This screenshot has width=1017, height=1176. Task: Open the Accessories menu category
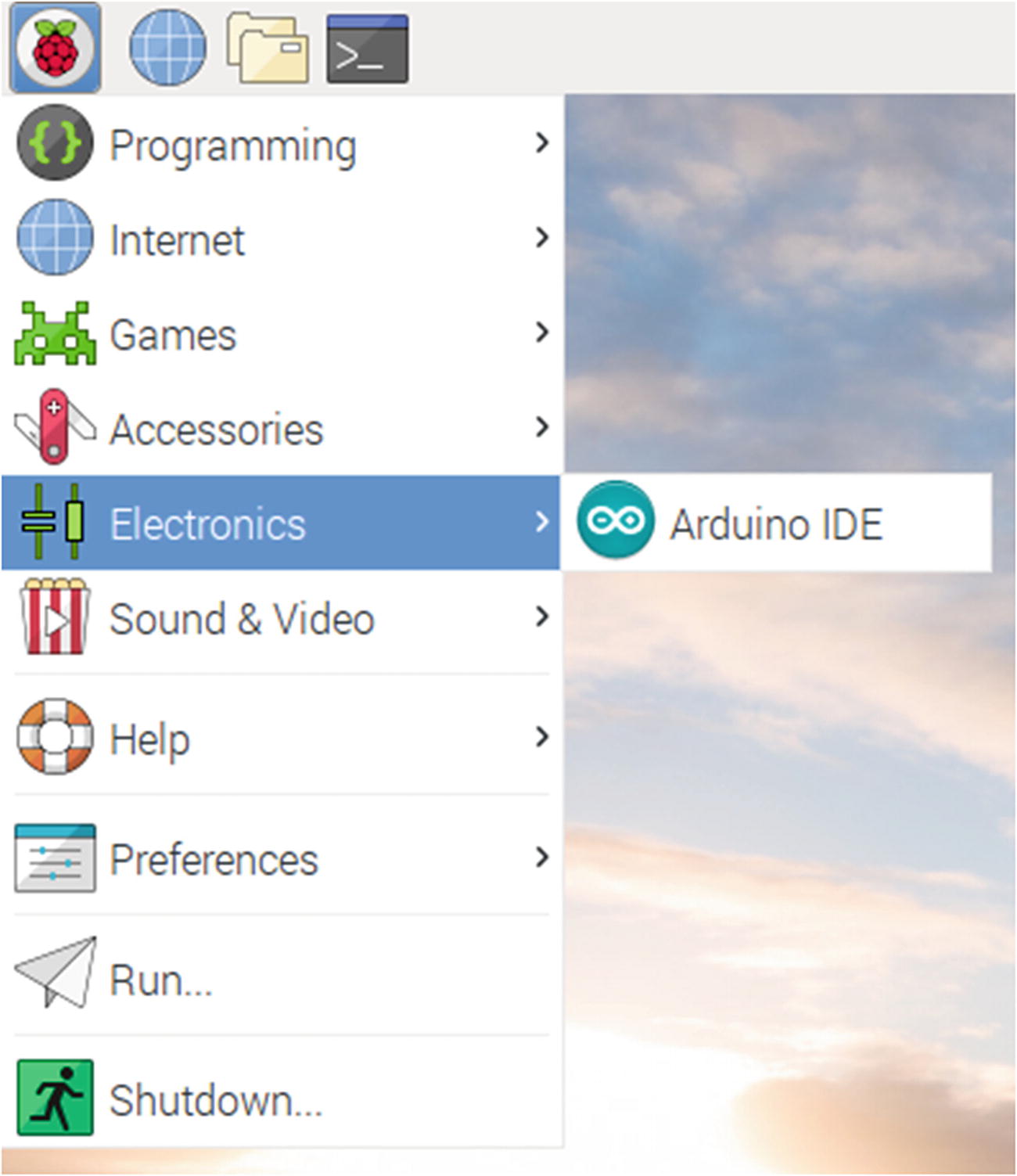[281, 428]
